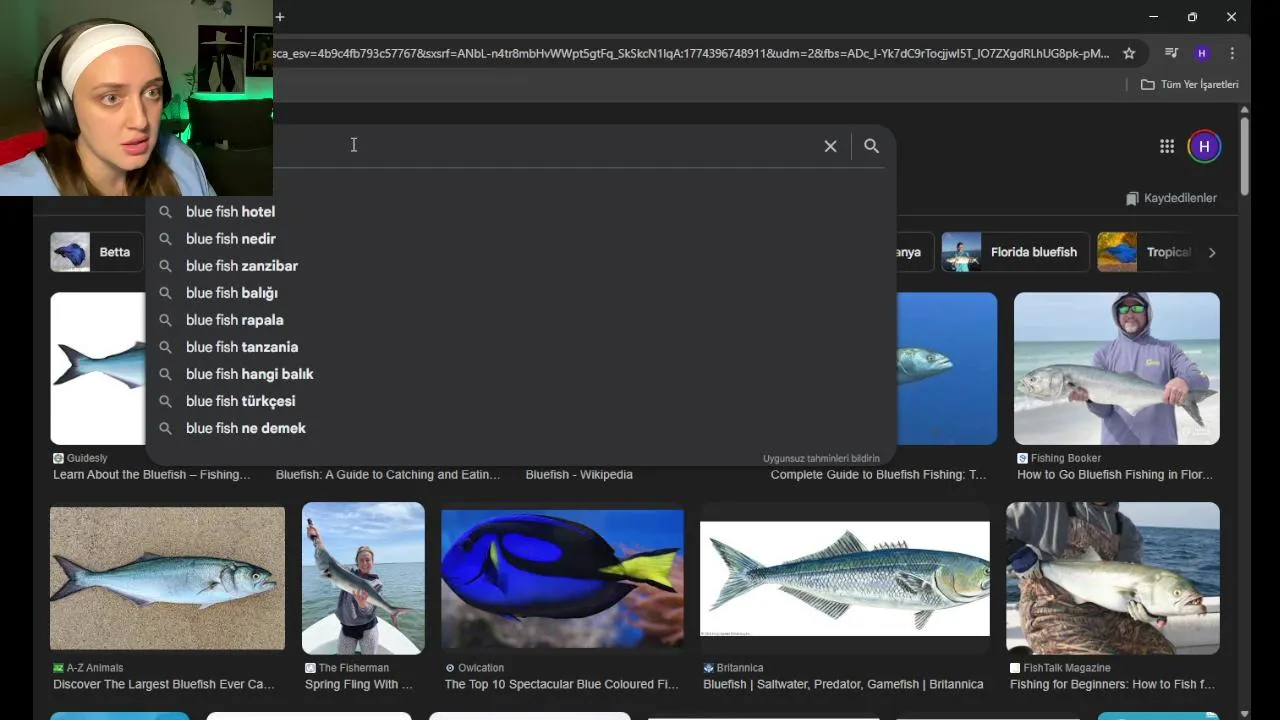Open Owlcation blue tang fish image
This screenshot has width=1280, height=720.
562,578
